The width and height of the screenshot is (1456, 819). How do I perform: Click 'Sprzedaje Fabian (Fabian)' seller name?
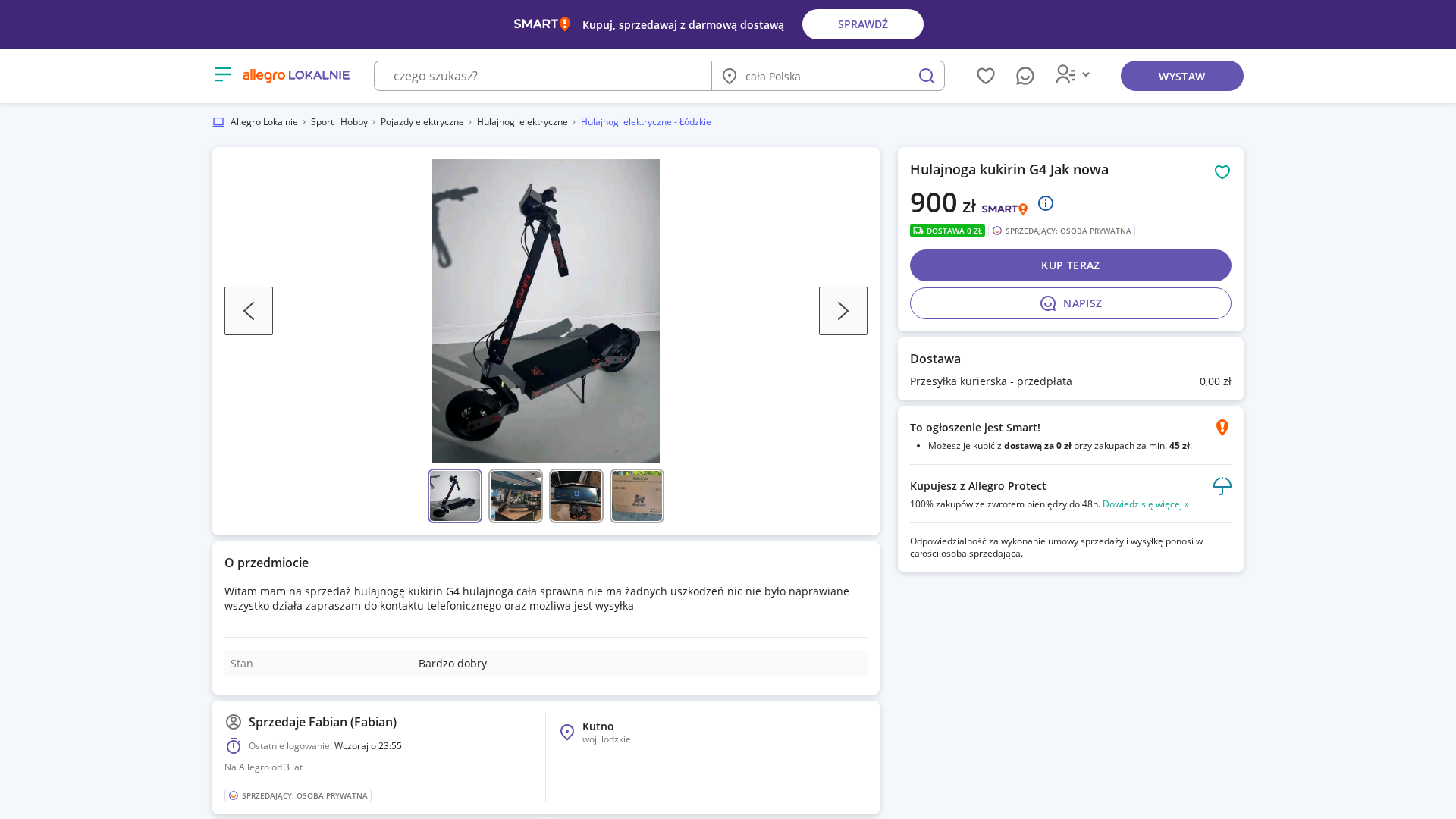pyautogui.click(x=322, y=722)
